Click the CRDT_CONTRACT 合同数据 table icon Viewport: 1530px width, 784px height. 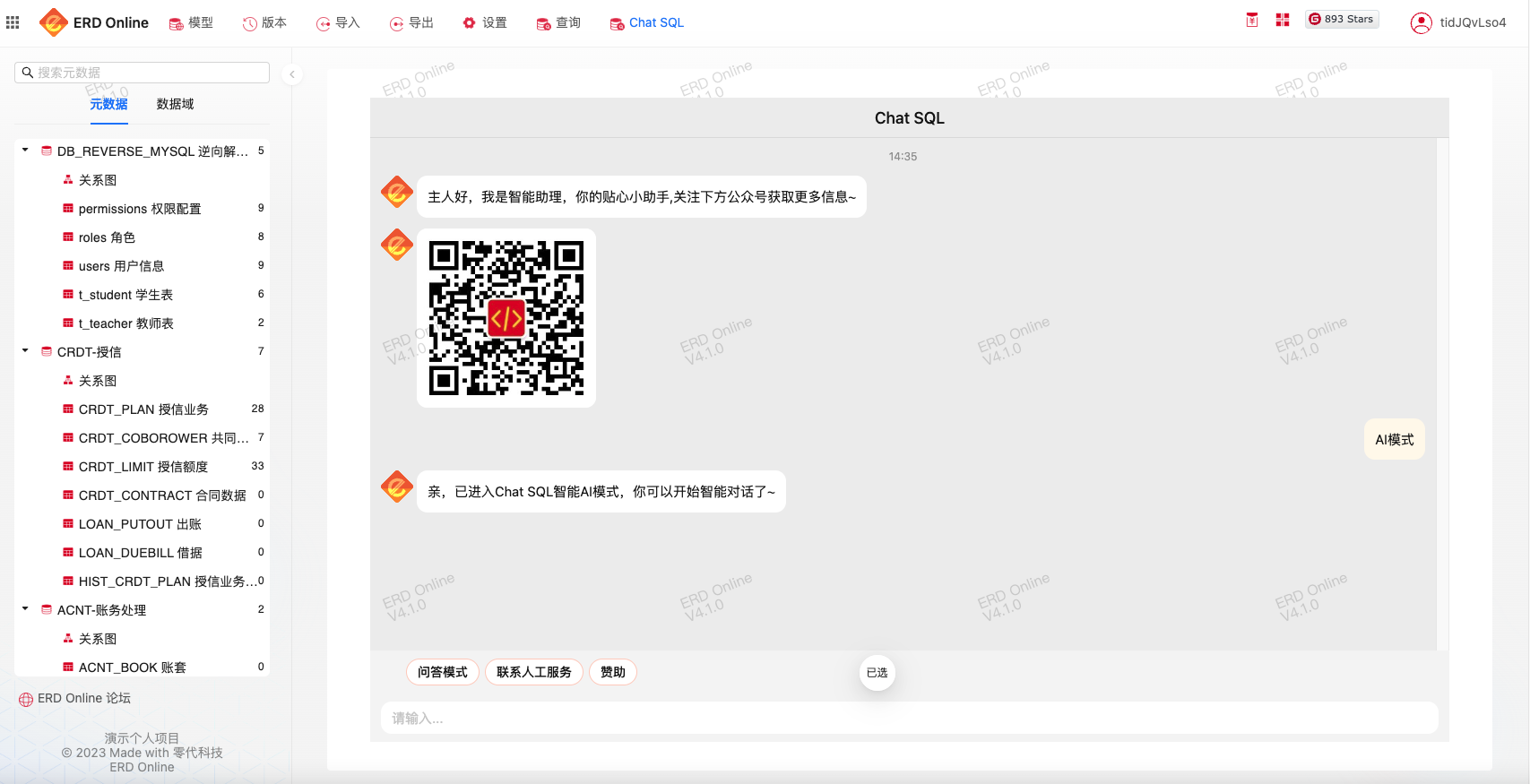(68, 495)
